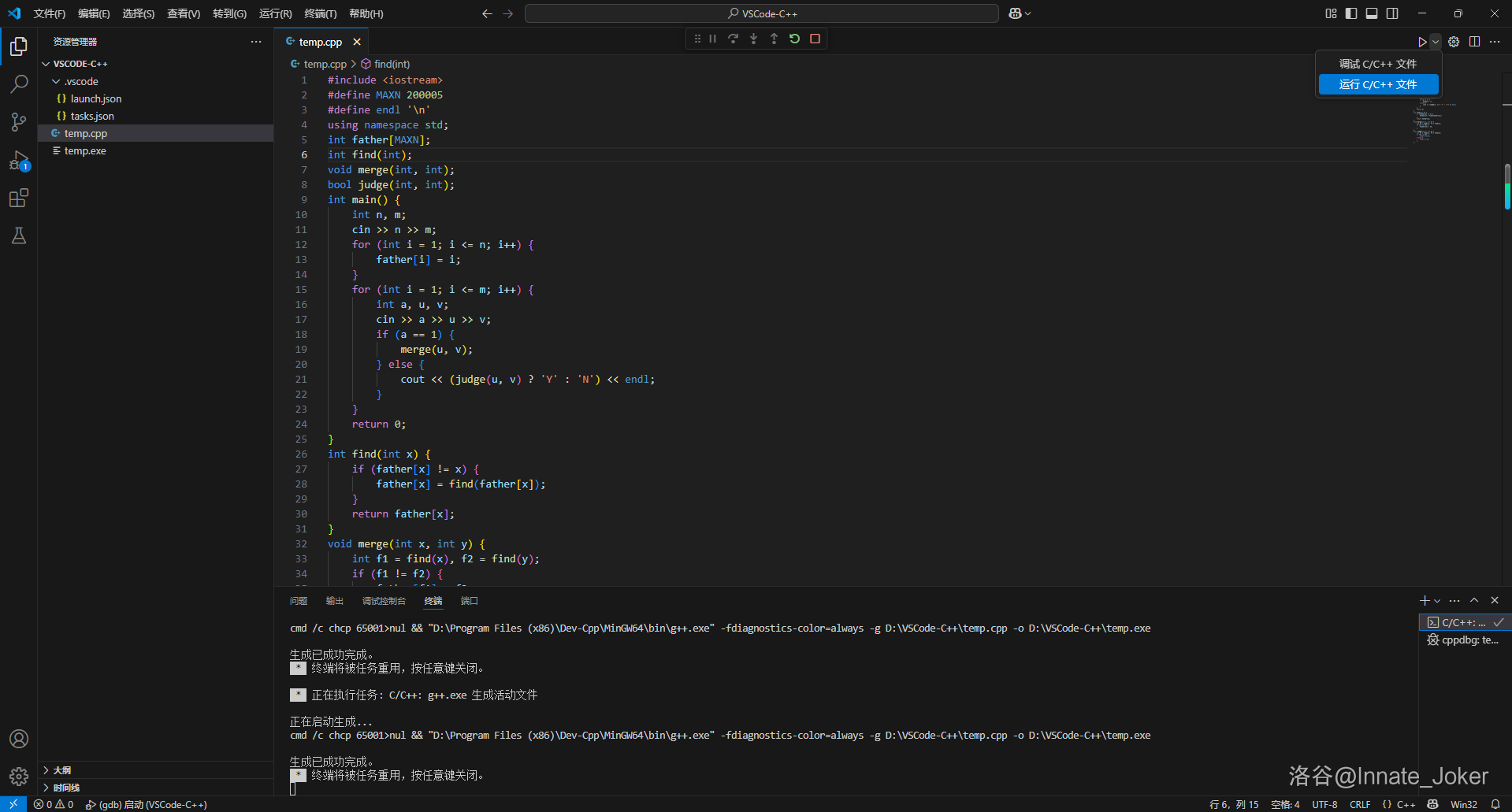Toggle the secondary side bar layout button
This screenshot has height=812, width=1512.
coord(1392,13)
